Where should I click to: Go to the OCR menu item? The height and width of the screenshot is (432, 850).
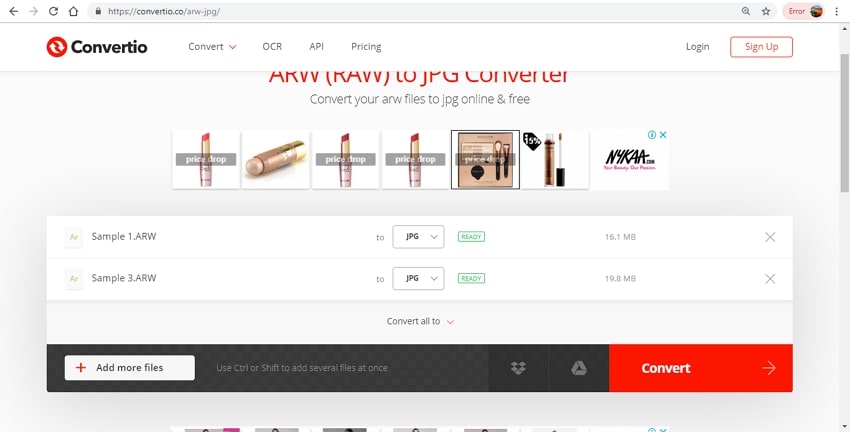point(272,47)
